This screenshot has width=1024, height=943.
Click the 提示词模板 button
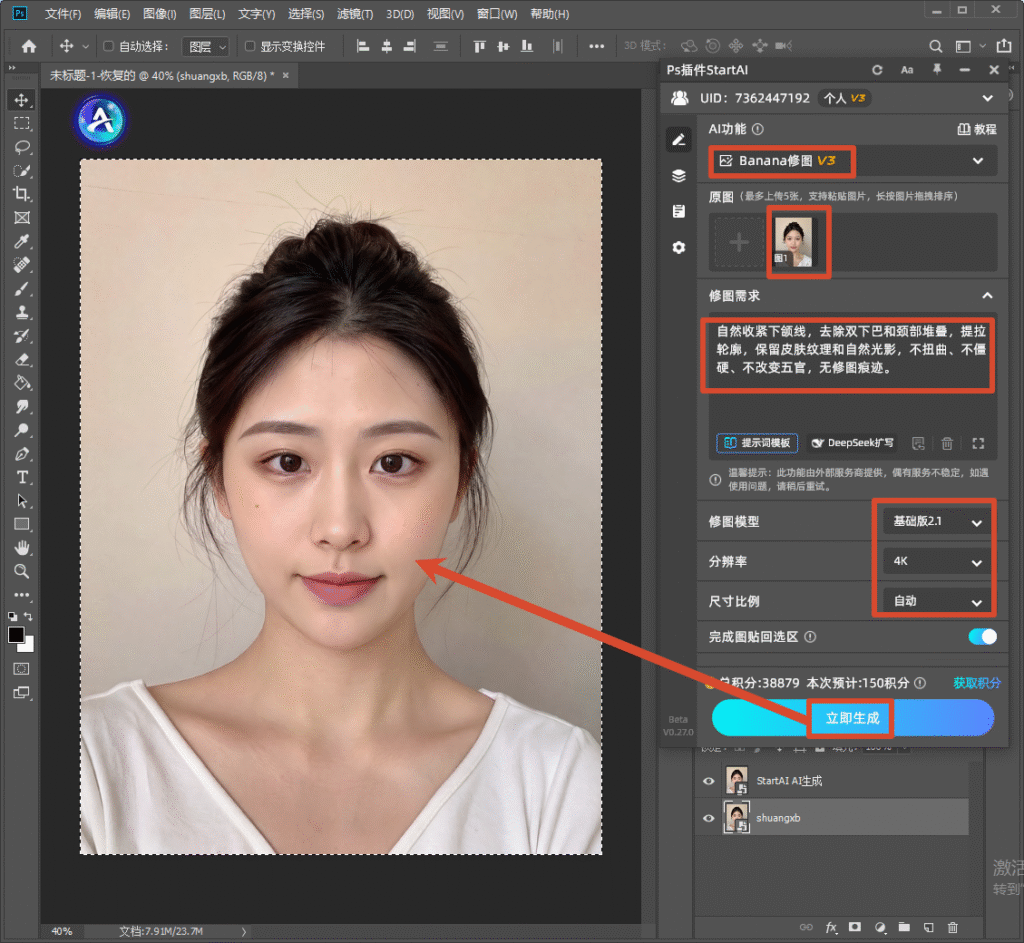pos(758,443)
